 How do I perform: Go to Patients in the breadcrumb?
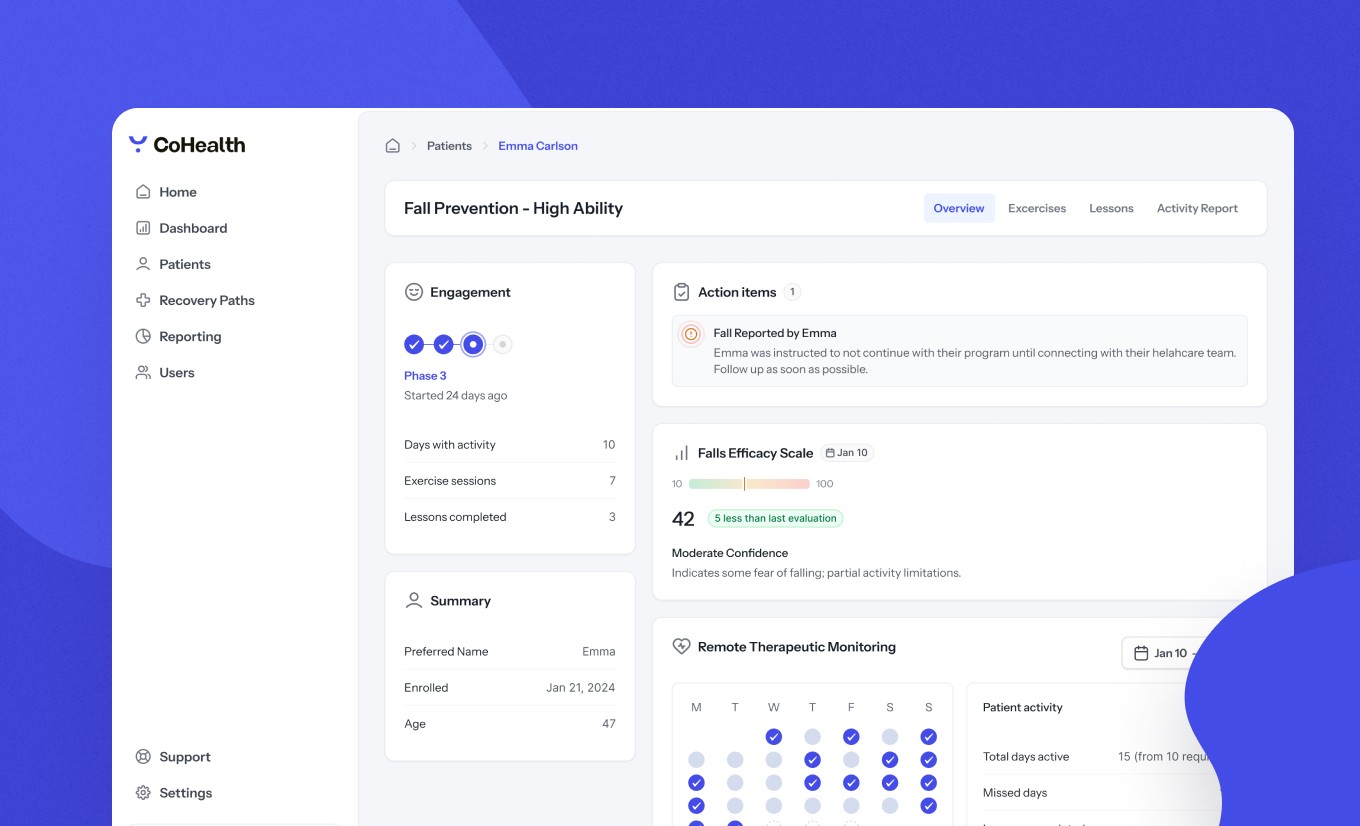click(449, 146)
